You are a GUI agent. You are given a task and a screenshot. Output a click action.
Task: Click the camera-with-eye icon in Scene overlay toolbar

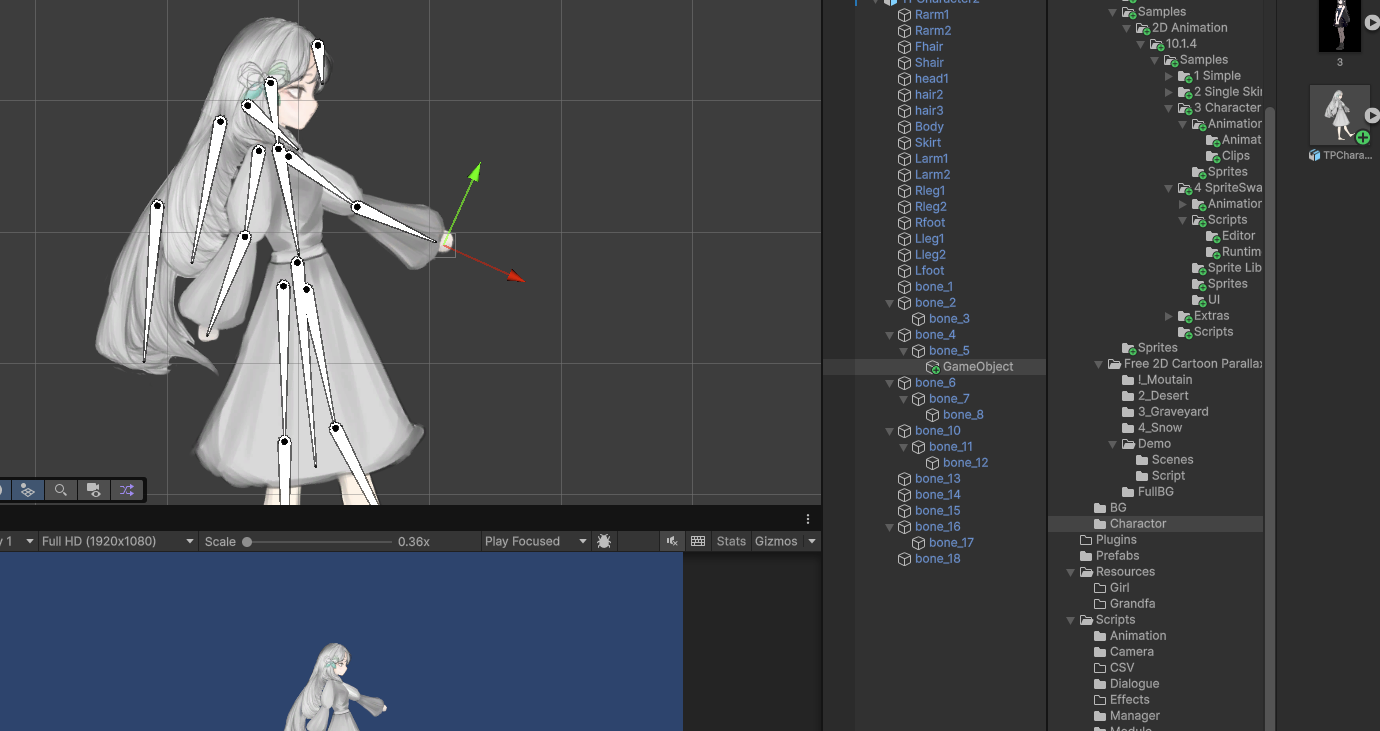coord(94,490)
